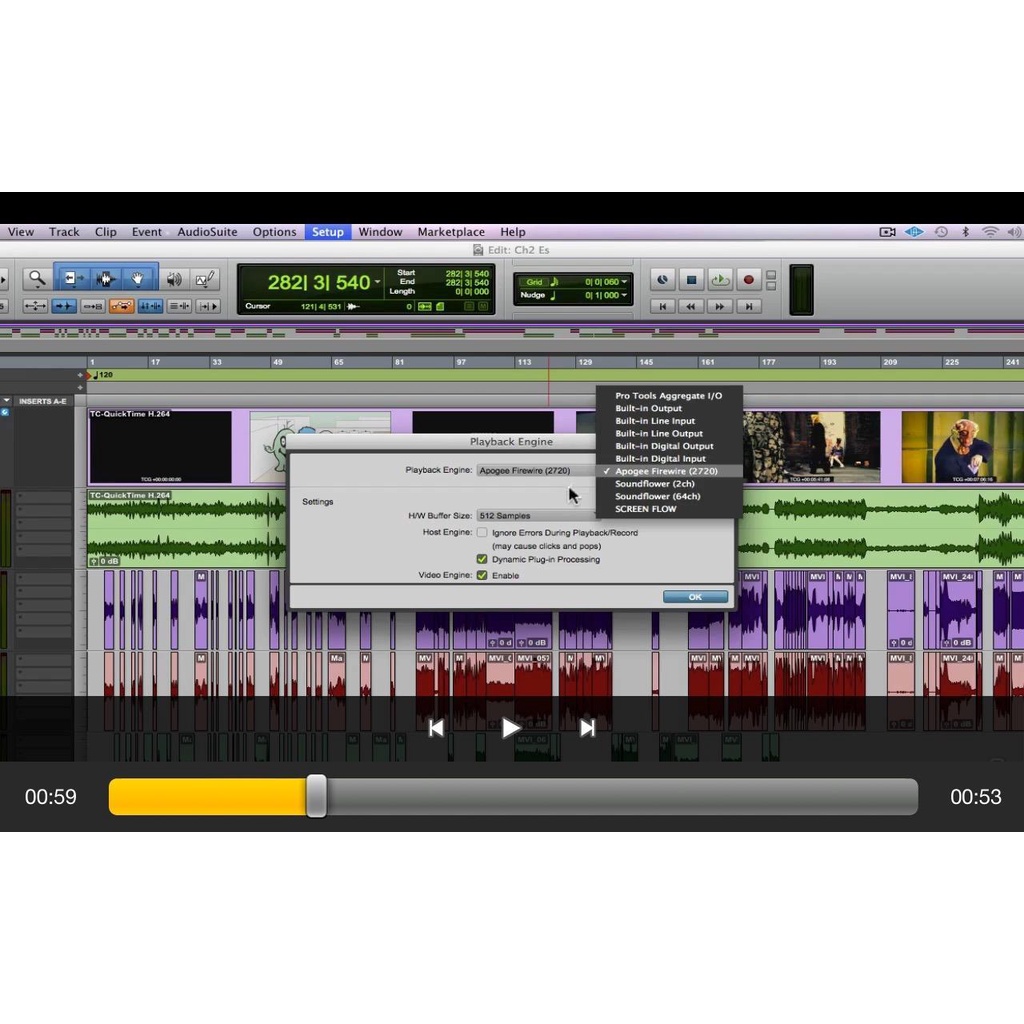Click Go to End transport button
This screenshot has height=1024, width=1024.
pos(748,306)
